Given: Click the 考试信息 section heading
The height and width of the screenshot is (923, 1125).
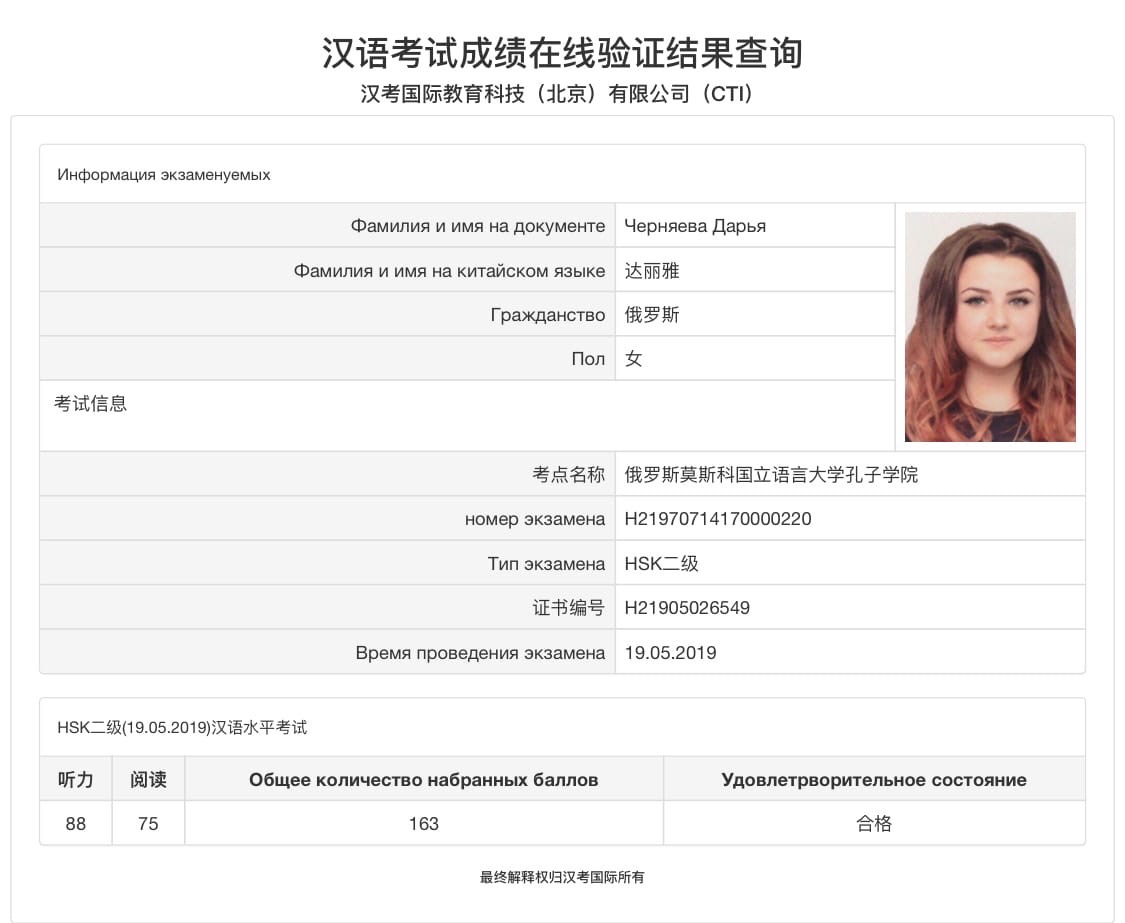Looking at the screenshot, I should 90,404.
